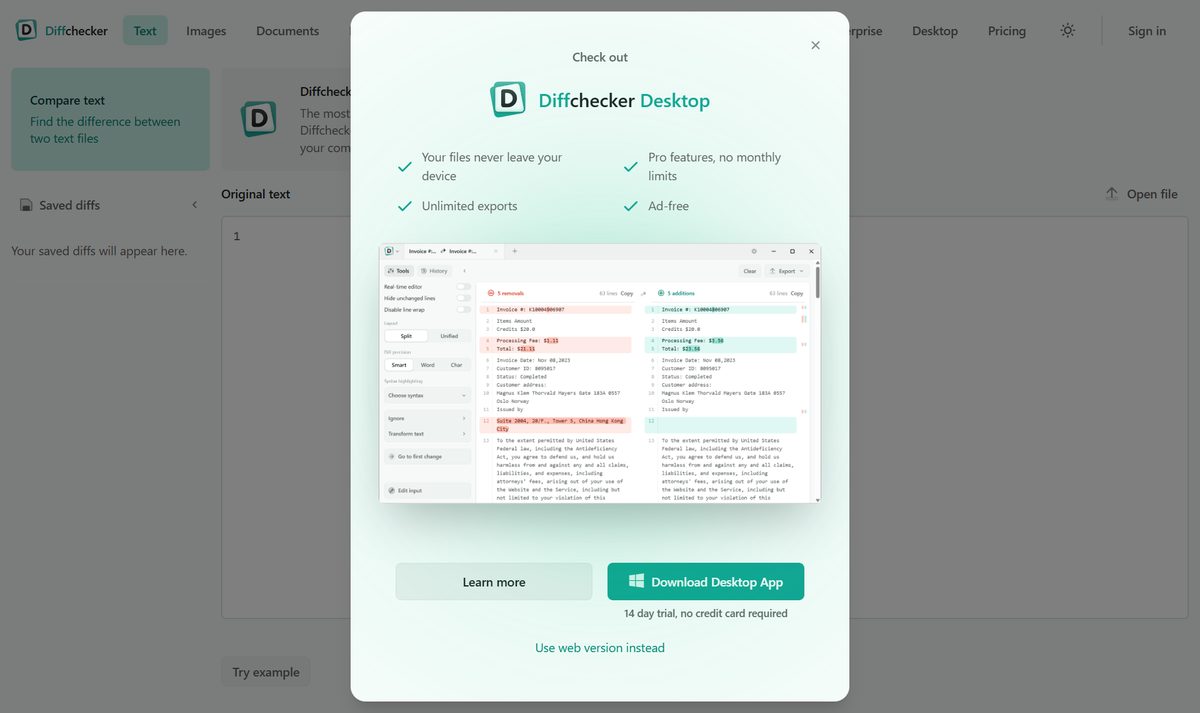This screenshot has height=713, width=1200.
Task: Click the Desktop app screenshot preview
Action: click(600, 373)
